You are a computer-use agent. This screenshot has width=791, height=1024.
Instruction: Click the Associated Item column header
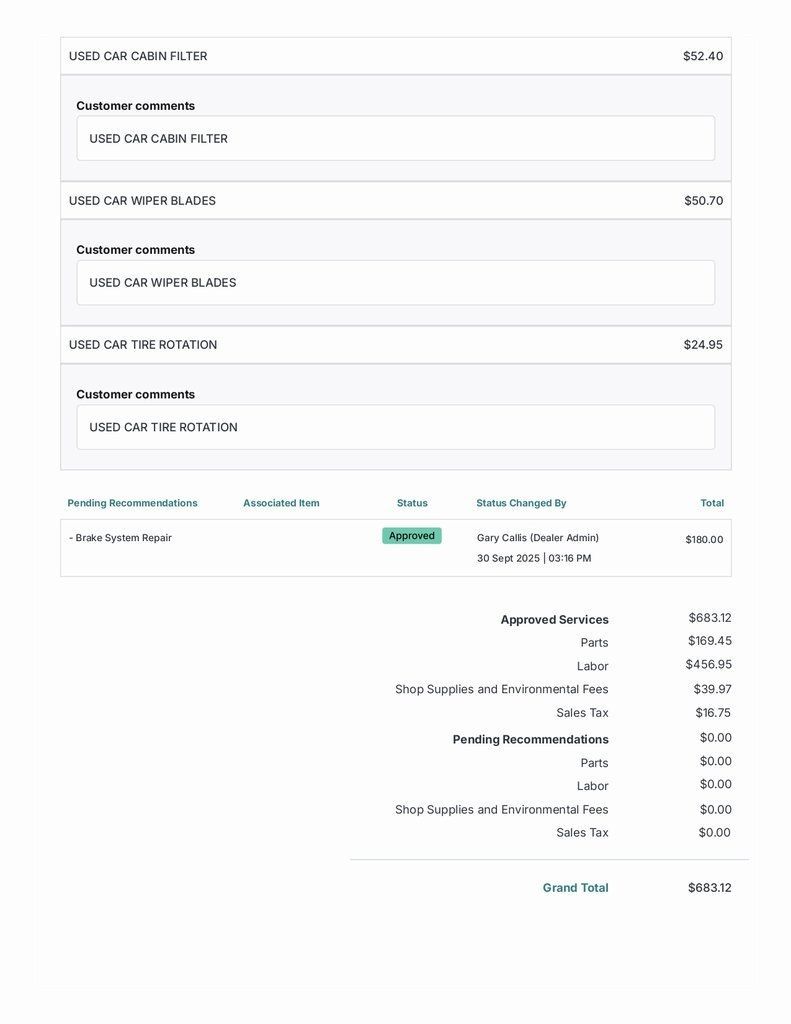point(281,503)
